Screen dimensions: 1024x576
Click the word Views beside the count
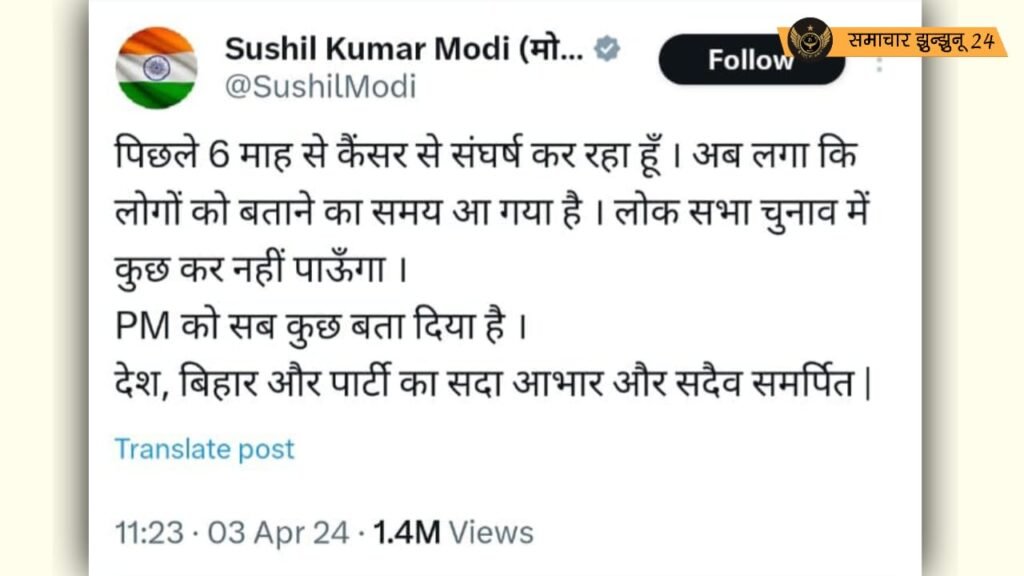[x=491, y=532]
